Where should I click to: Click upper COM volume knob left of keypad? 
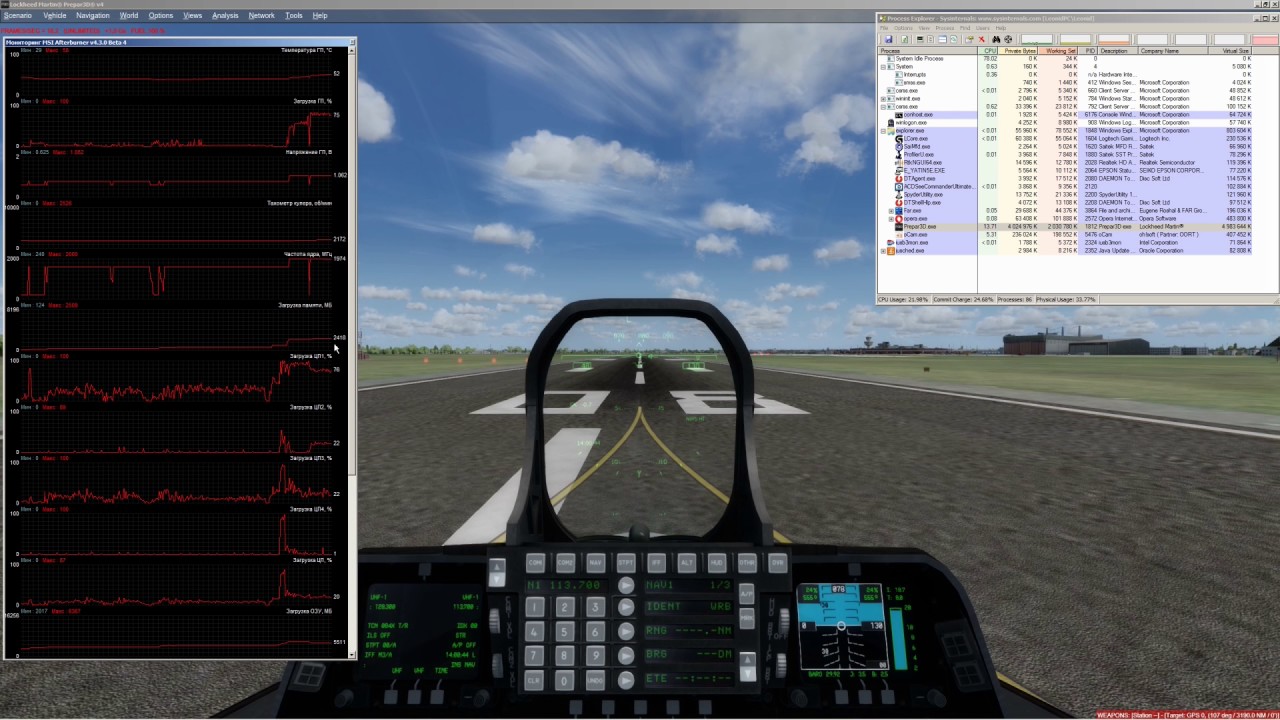495,621
